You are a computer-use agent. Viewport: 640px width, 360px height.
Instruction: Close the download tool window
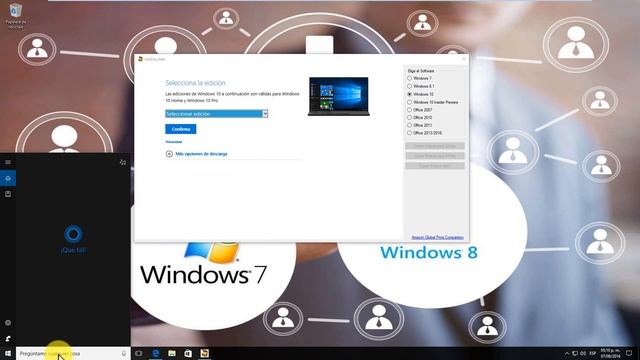tap(464, 59)
